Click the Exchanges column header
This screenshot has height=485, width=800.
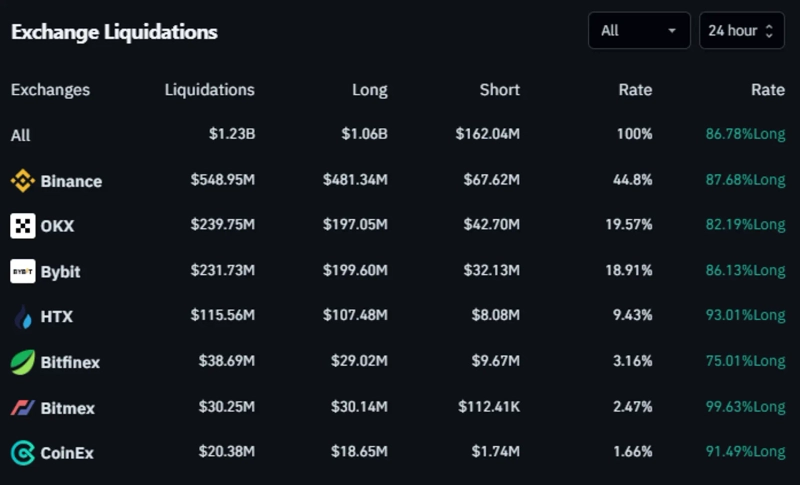point(50,90)
